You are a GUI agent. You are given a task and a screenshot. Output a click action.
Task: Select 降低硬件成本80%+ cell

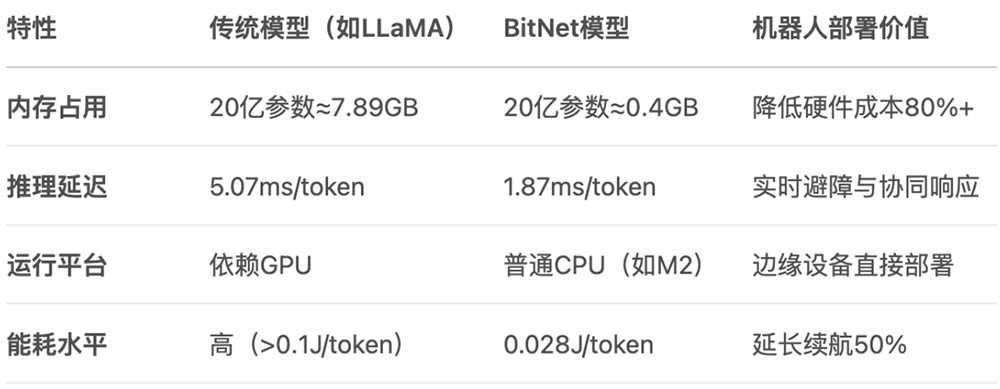coord(863,108)
